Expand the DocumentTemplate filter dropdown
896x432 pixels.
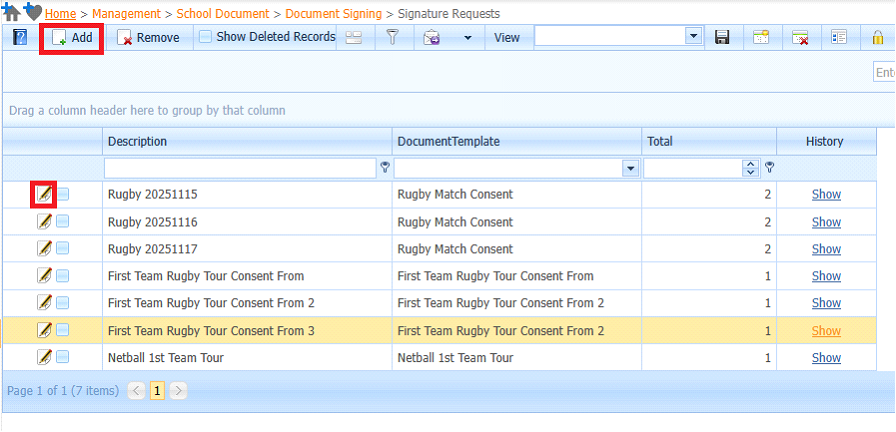[x=630, y=169]
